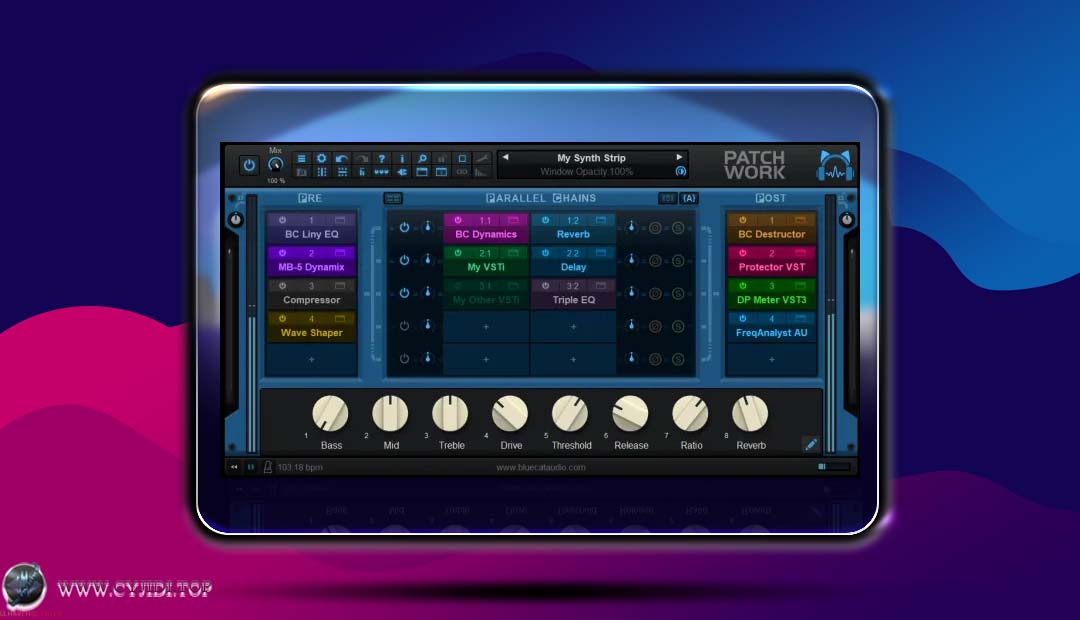Toggle solo on the first parallel chain
Screen dimensions: 1080x620
(677, 227)
